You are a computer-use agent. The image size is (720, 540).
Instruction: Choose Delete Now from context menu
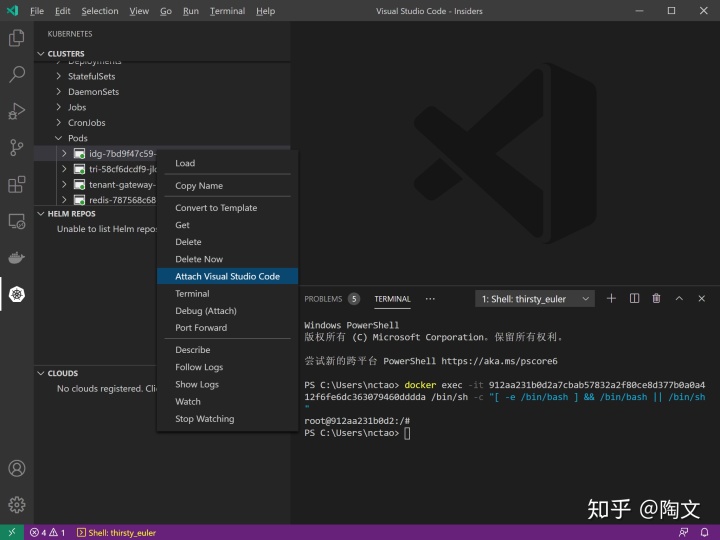click(227, 259)
